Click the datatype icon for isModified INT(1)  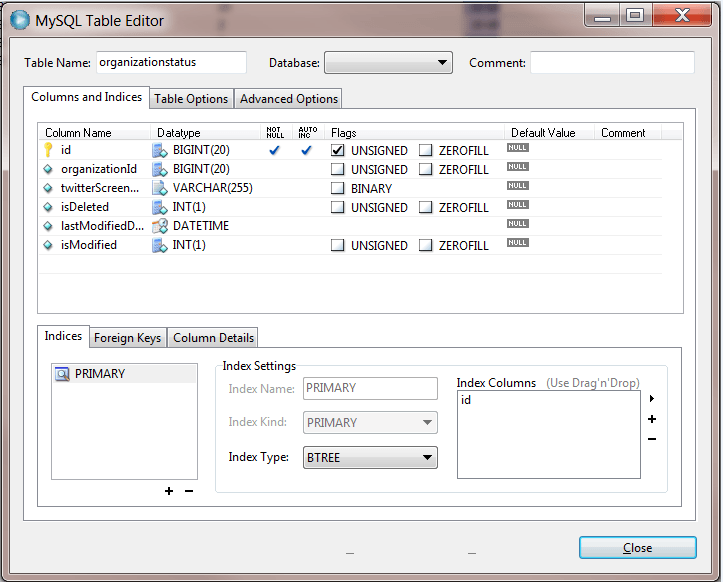coord(160,245)
